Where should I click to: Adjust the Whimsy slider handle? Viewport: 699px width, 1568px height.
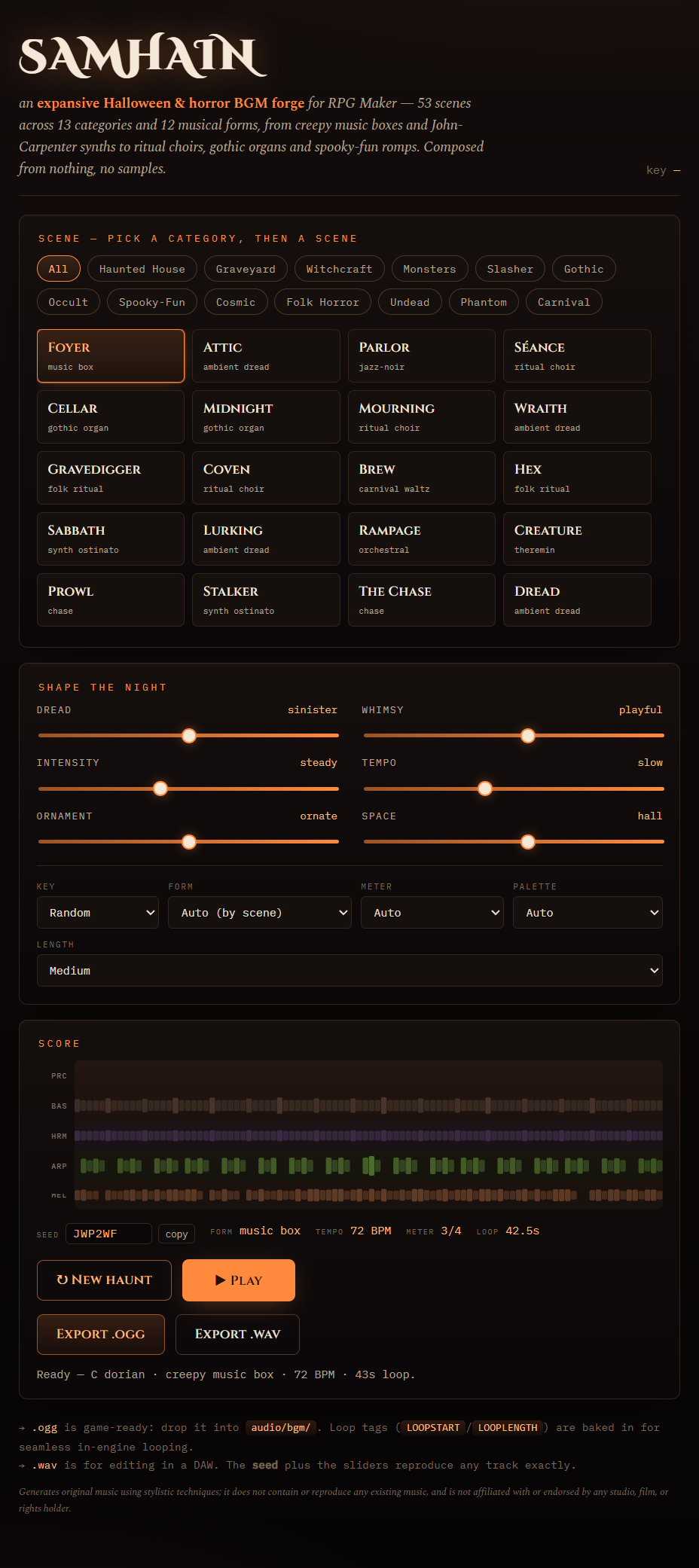pos(528,736)
